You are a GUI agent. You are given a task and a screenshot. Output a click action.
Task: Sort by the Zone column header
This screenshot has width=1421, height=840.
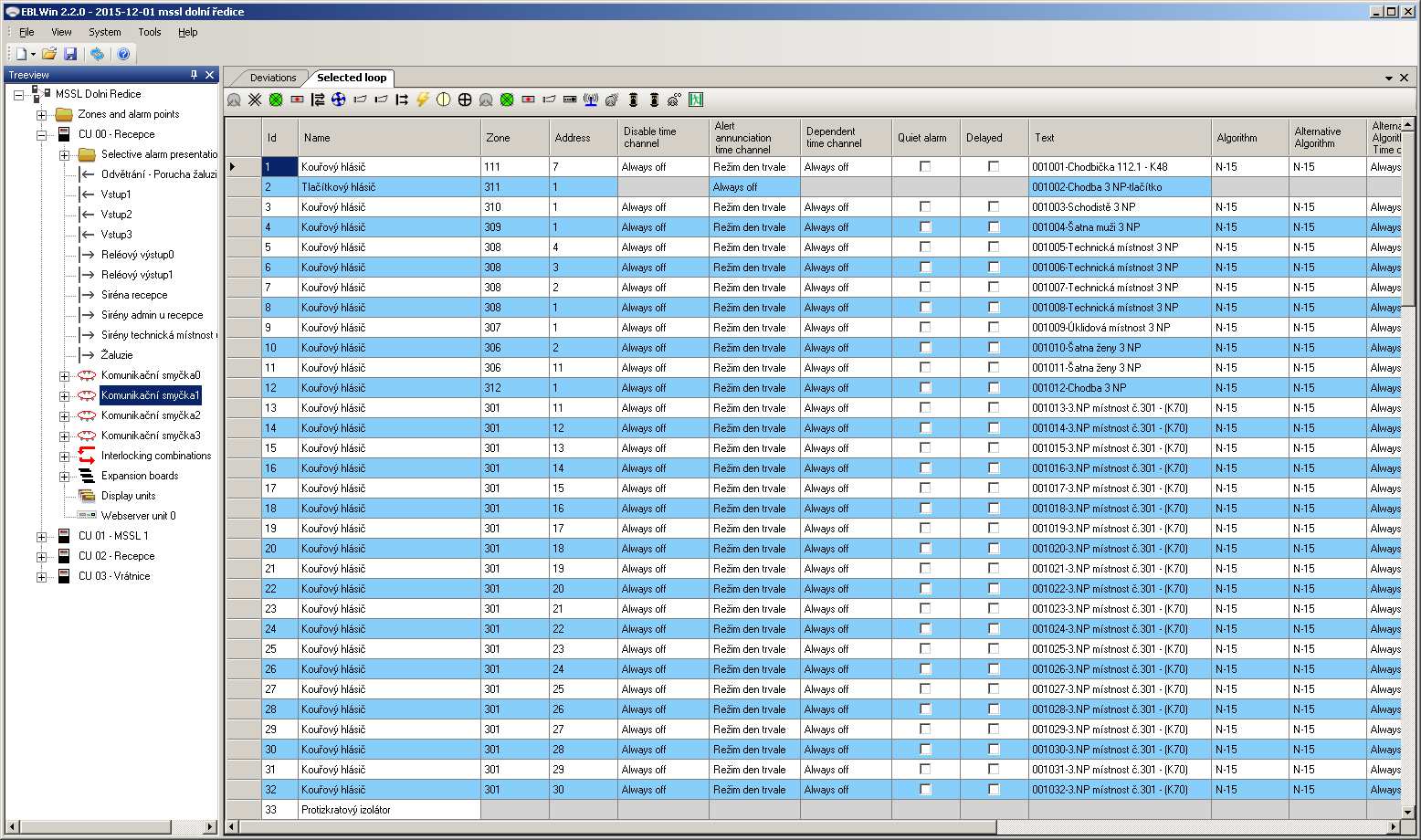tap(515, 138)
